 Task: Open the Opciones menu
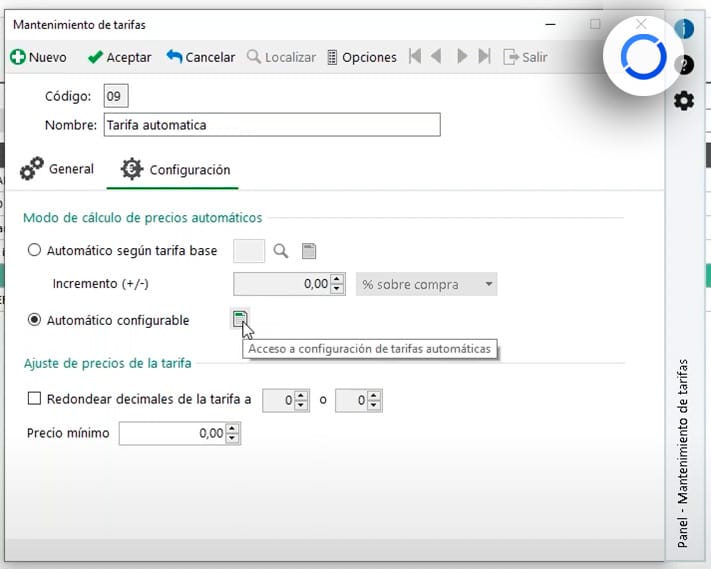click(362, 57)
